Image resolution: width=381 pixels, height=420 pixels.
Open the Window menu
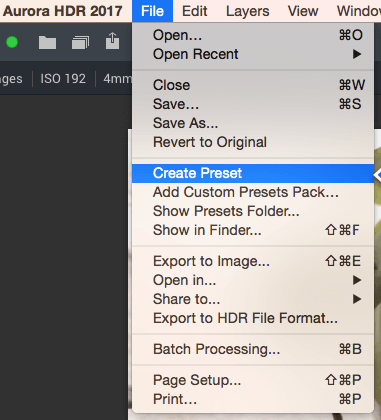[x=358, y=11]
